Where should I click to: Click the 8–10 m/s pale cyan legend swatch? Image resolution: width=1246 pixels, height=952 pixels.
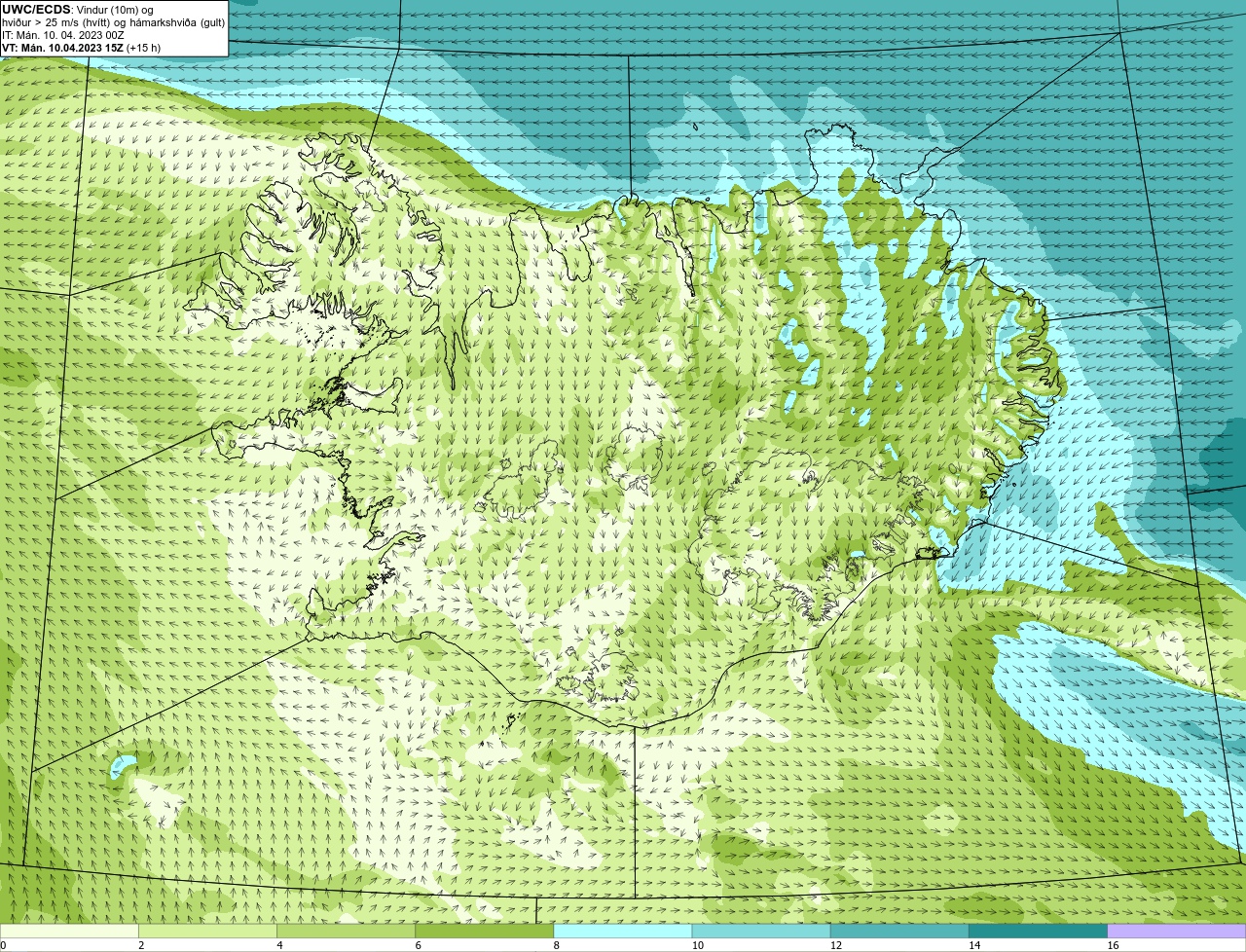(x=622, y=932)
